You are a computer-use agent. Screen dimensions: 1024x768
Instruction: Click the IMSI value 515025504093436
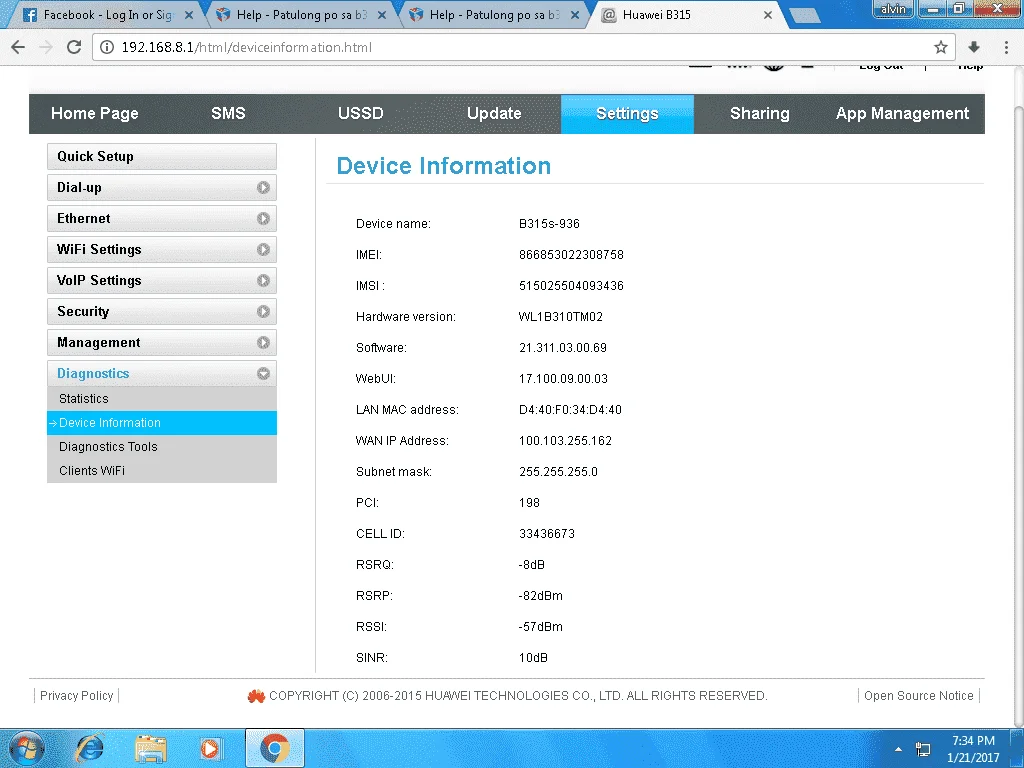point(571,286)
